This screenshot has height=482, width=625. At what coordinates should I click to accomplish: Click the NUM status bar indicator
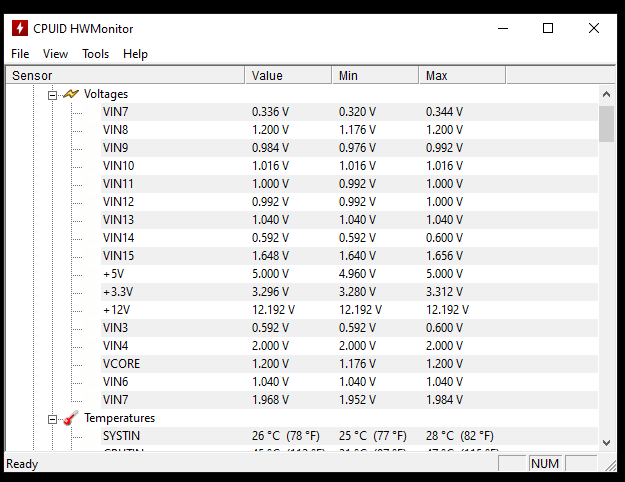click(x=544, y=464)
